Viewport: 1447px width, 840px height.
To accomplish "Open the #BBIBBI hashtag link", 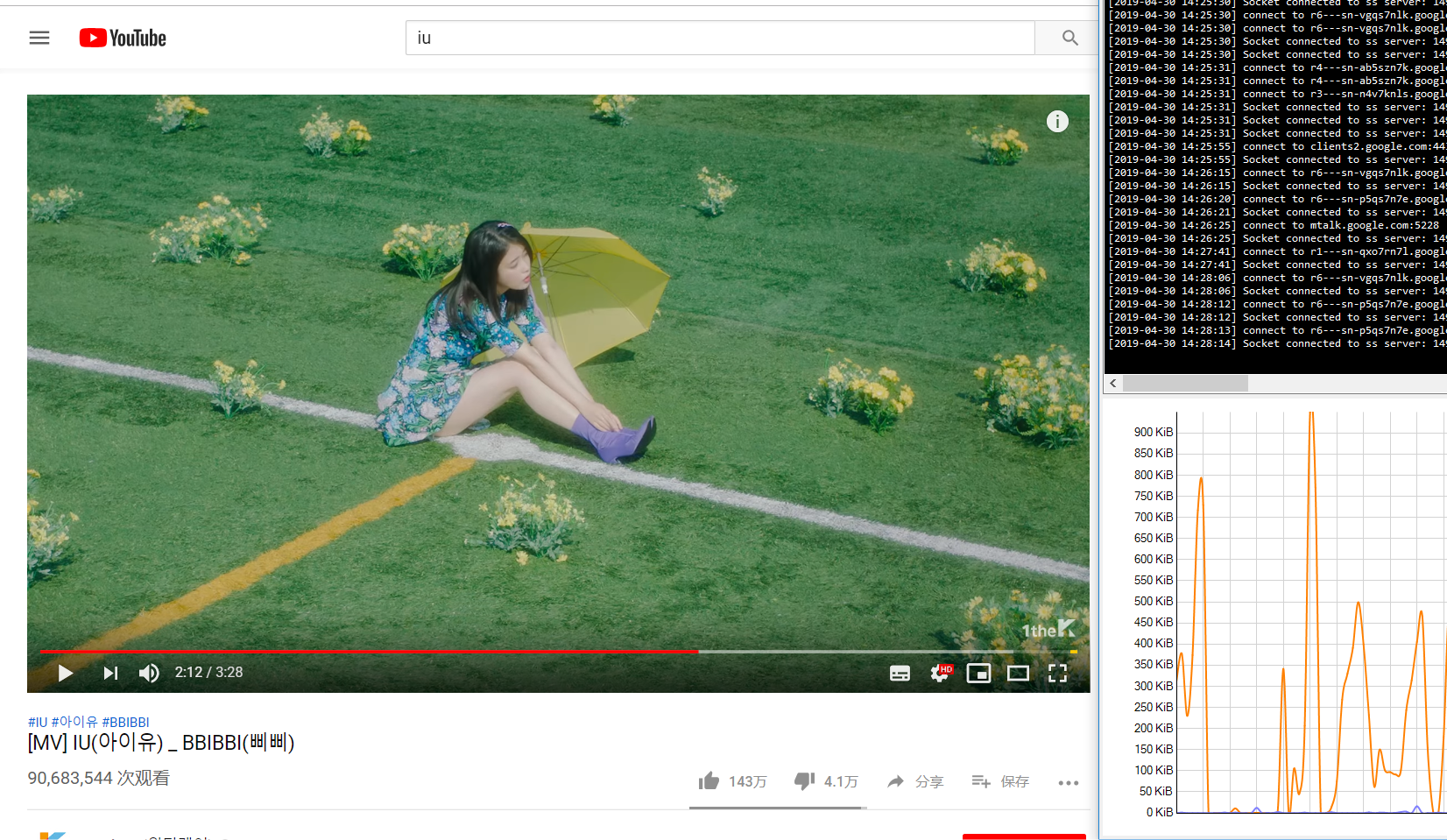I will coord(125,722).
